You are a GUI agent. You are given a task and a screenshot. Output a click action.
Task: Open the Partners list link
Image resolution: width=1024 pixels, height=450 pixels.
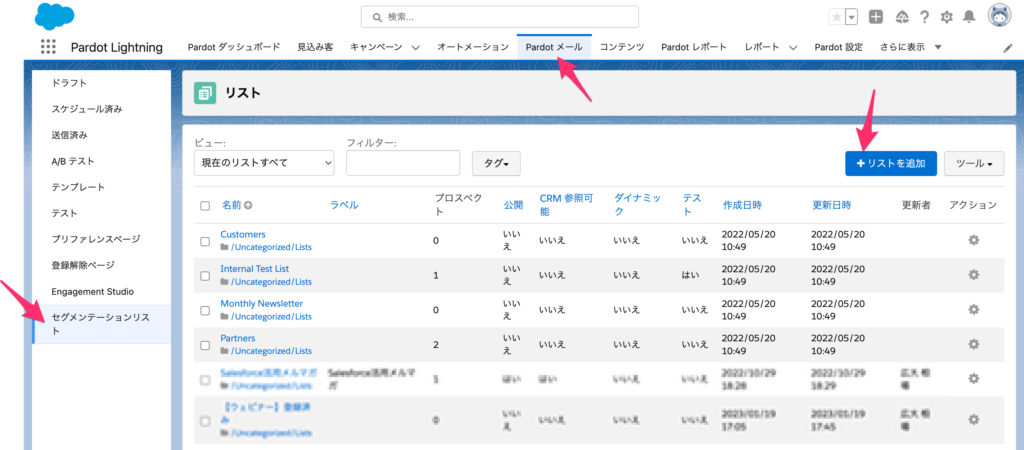coord(238,338)
